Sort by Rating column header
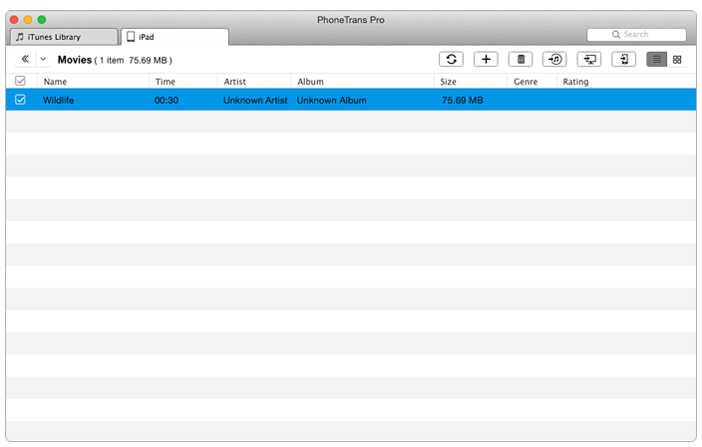 click(x=575, y=82)
